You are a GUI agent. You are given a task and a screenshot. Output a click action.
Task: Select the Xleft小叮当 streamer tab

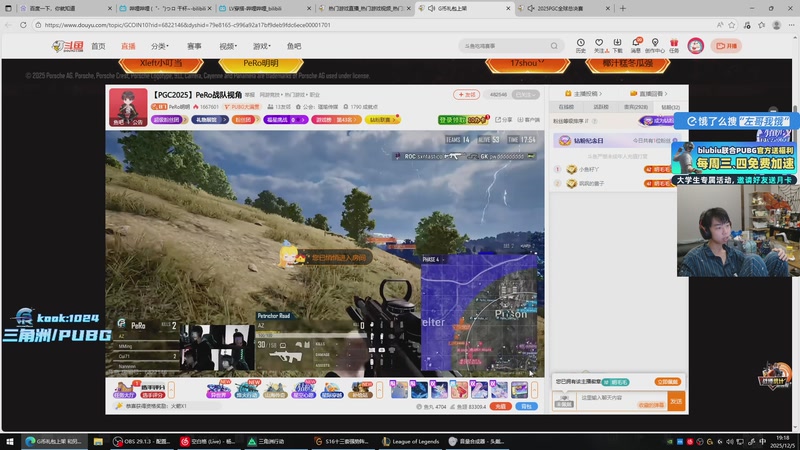pos(161,64)
